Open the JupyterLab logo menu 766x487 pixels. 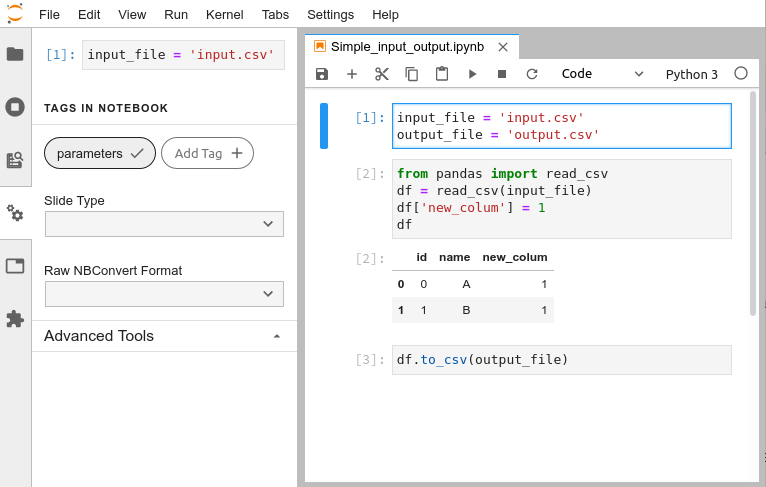[x=15, y=13]
